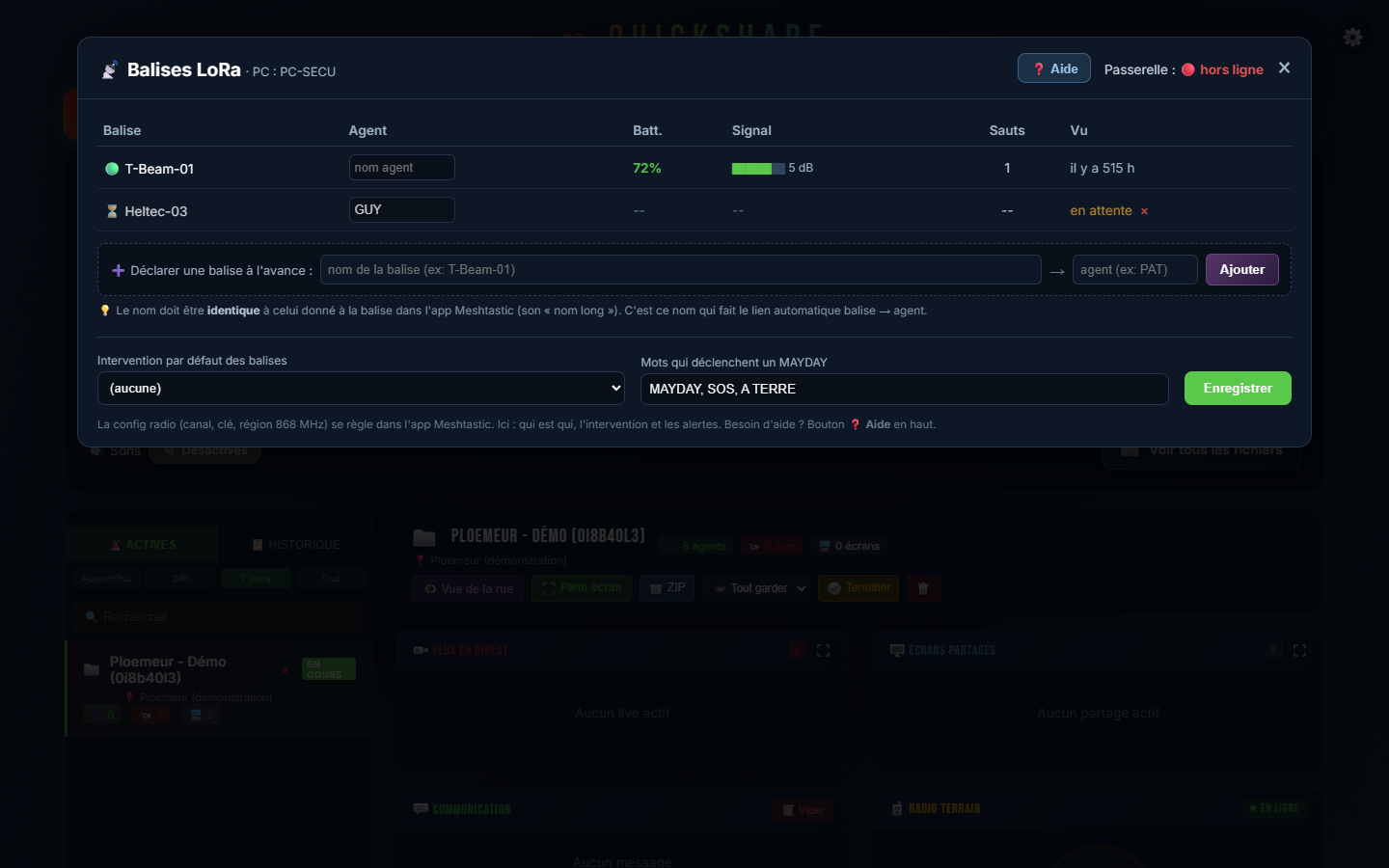Save settings with the Enregistrer button
The width and height of the screenshot is (1389, 868).
coord(1238,389)
